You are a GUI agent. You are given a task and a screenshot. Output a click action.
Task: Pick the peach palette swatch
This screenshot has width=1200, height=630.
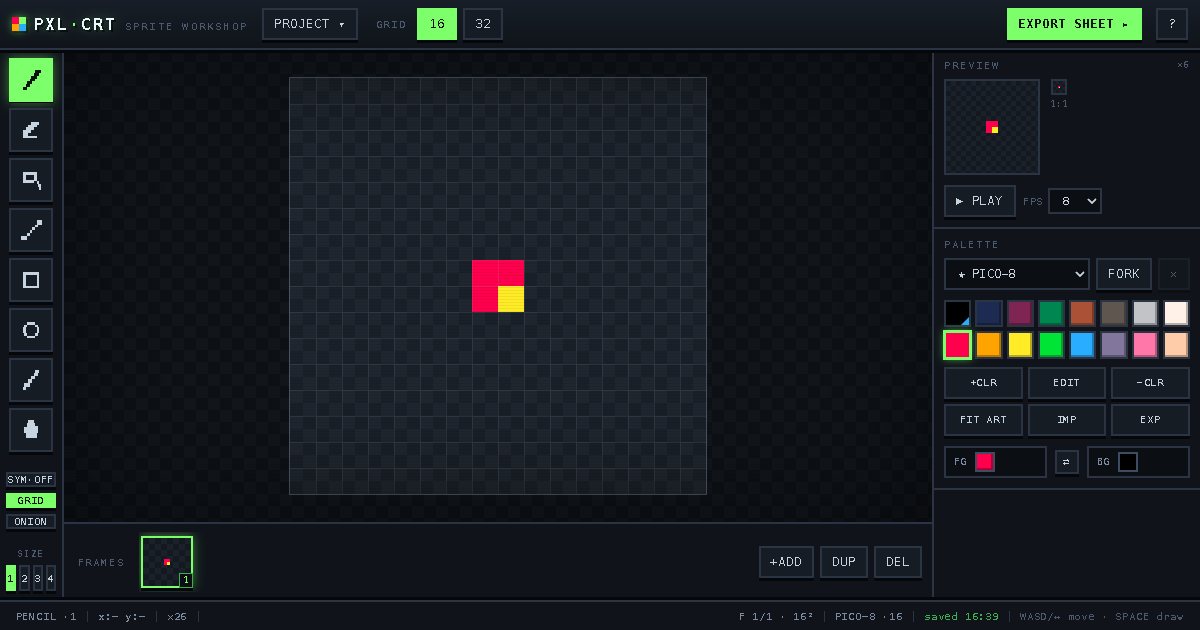tap(1176, 345)
